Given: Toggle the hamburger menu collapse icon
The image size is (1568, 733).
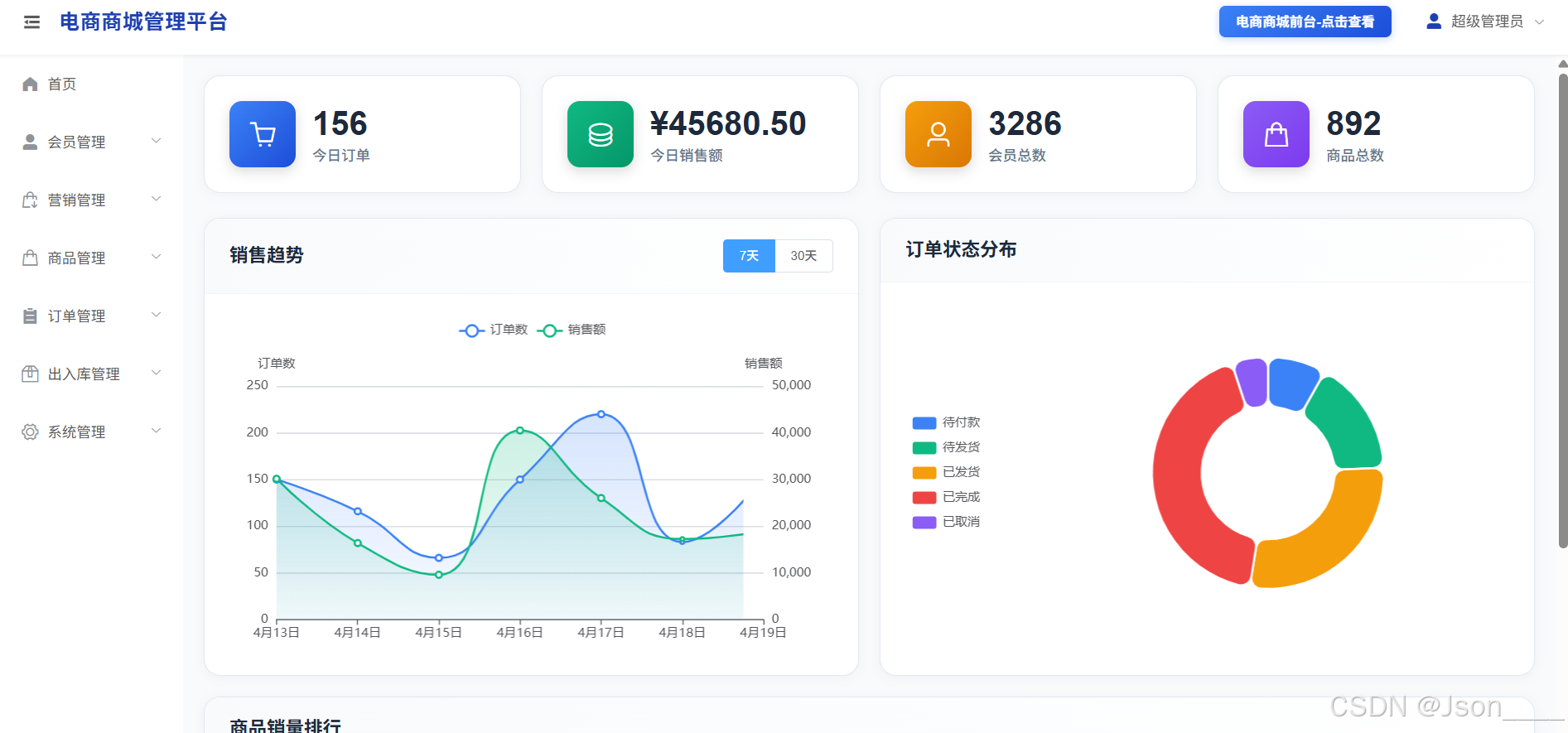Looking at the screenshot, I should point(31,22).
